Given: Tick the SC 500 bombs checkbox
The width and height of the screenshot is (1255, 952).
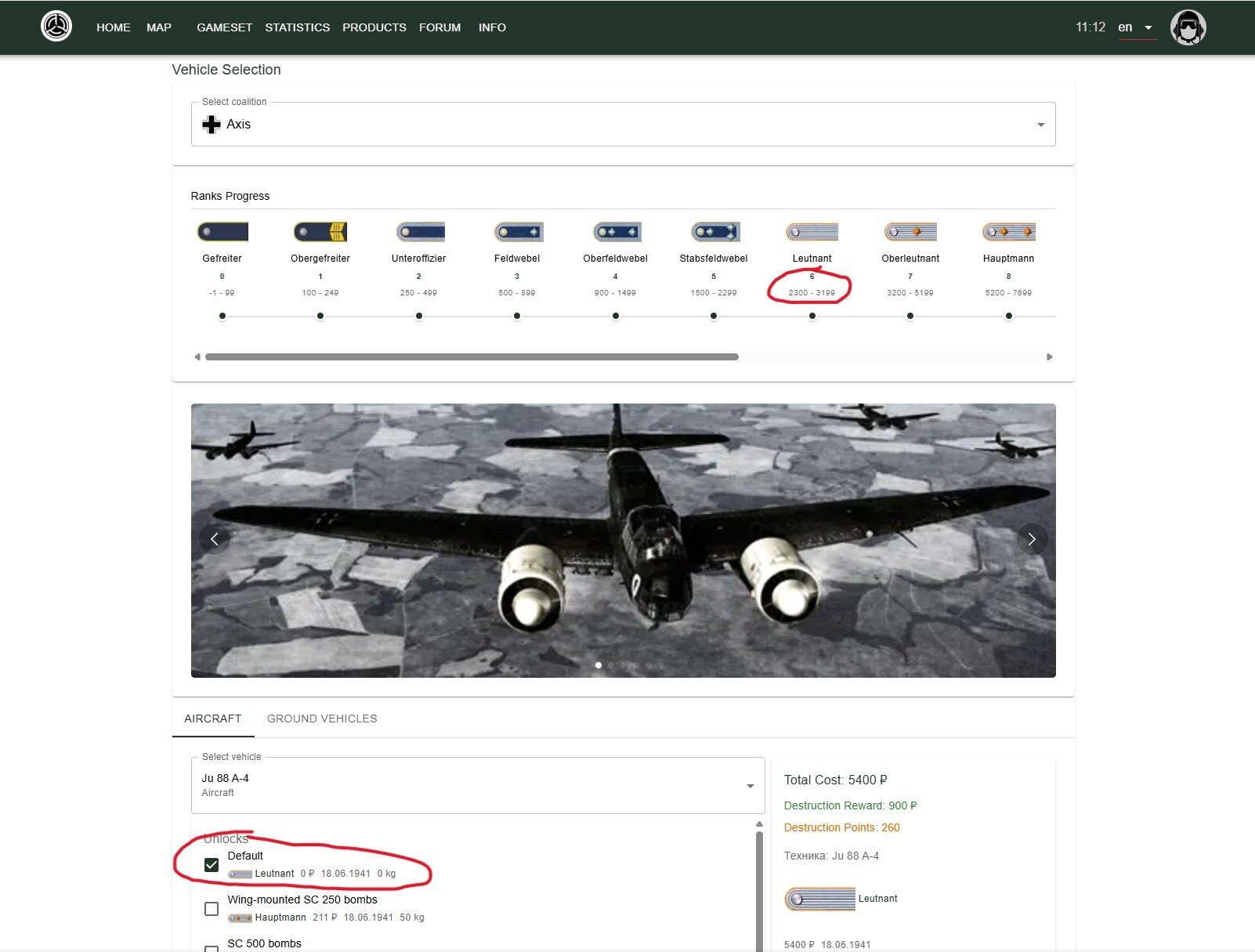Looking at the screenshot, I should pyautogui.click(x=212, y=948).
